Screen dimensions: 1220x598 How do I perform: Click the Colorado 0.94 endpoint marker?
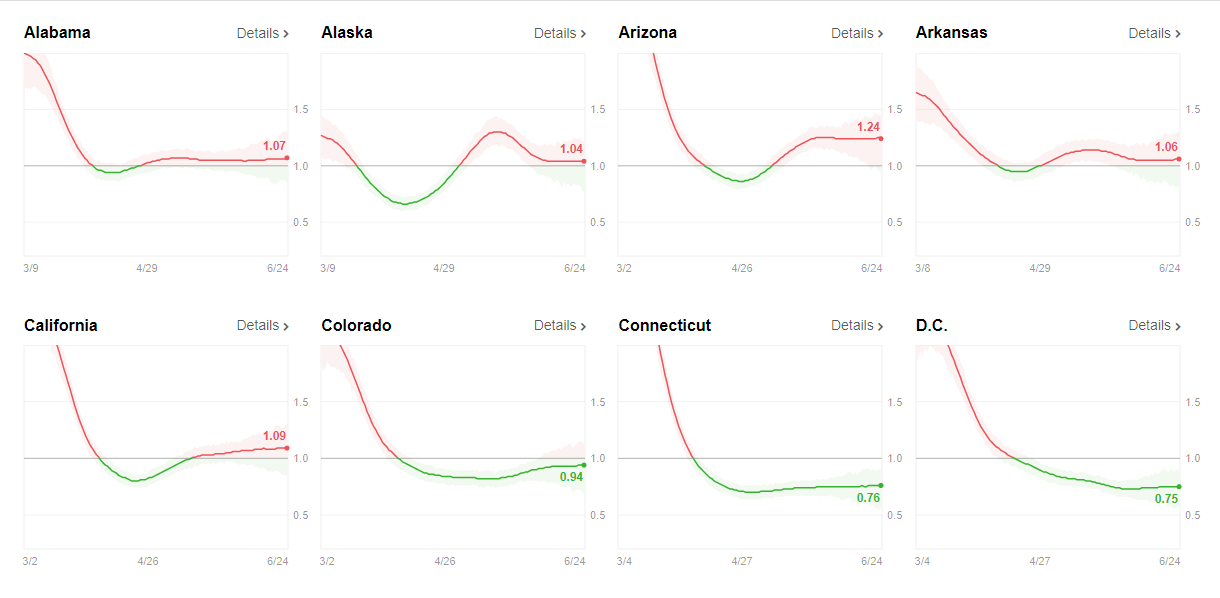pos(584,465)
